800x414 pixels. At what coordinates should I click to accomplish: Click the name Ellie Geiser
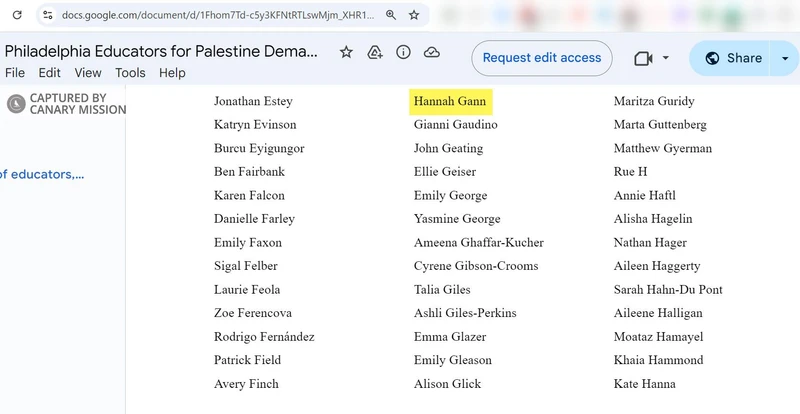click(x=445, y=172)
